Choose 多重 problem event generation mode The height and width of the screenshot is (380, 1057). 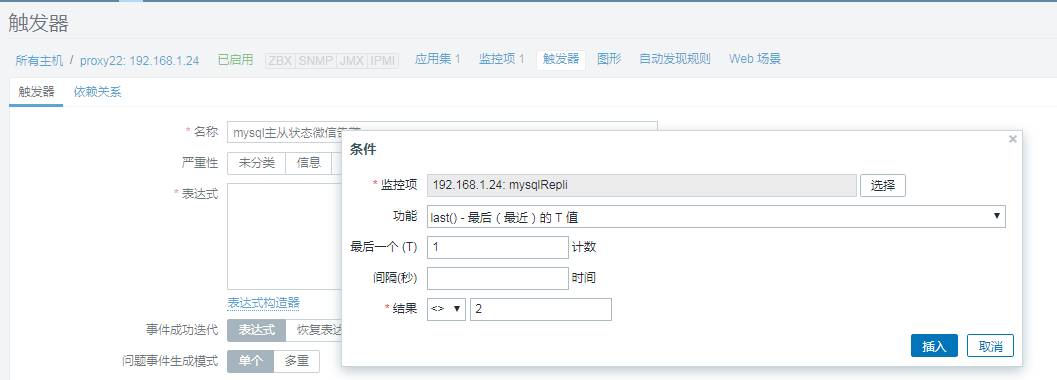[x=297, y=361]
